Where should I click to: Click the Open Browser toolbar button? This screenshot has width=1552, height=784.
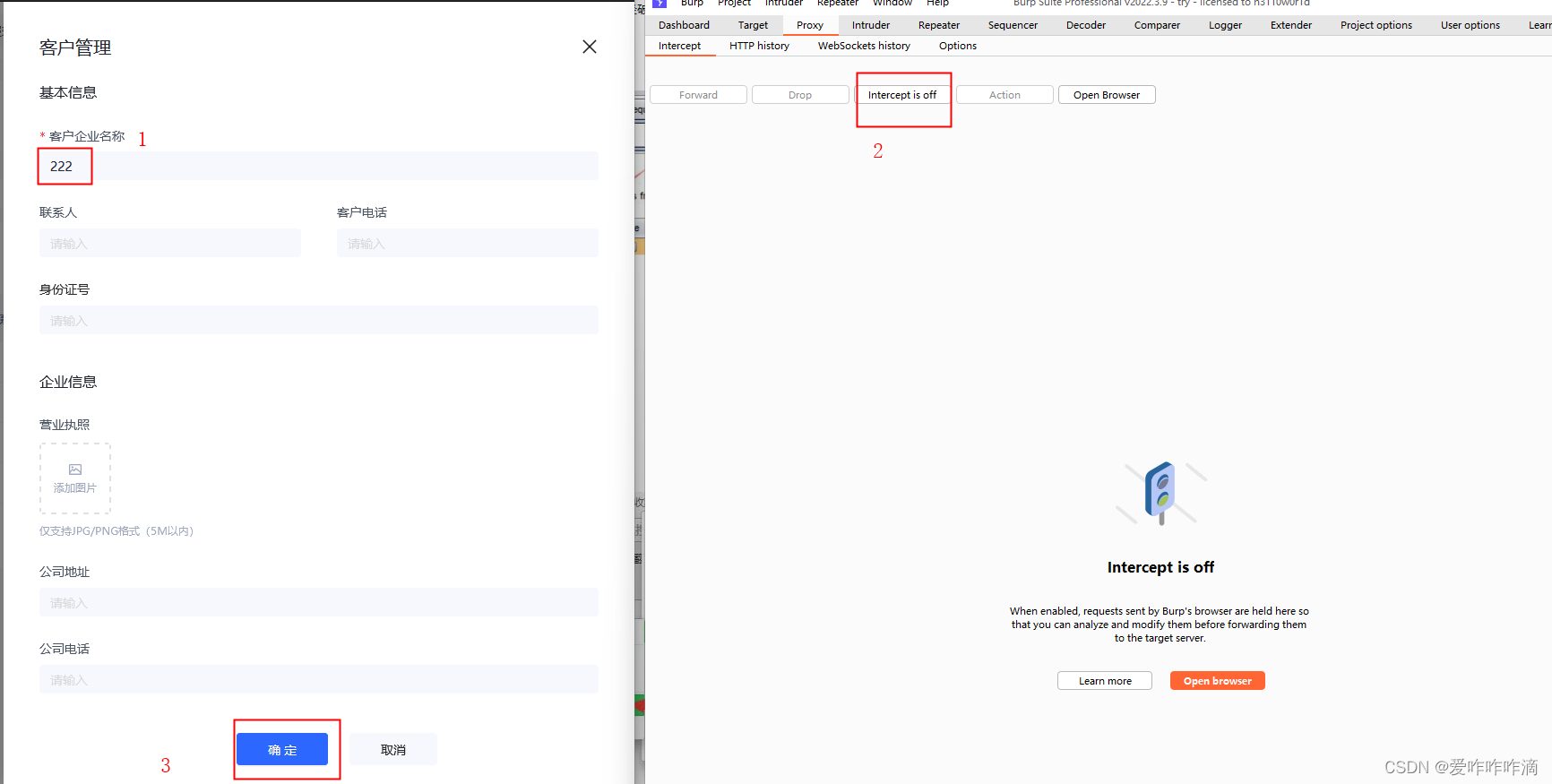tap(1107, 95)
